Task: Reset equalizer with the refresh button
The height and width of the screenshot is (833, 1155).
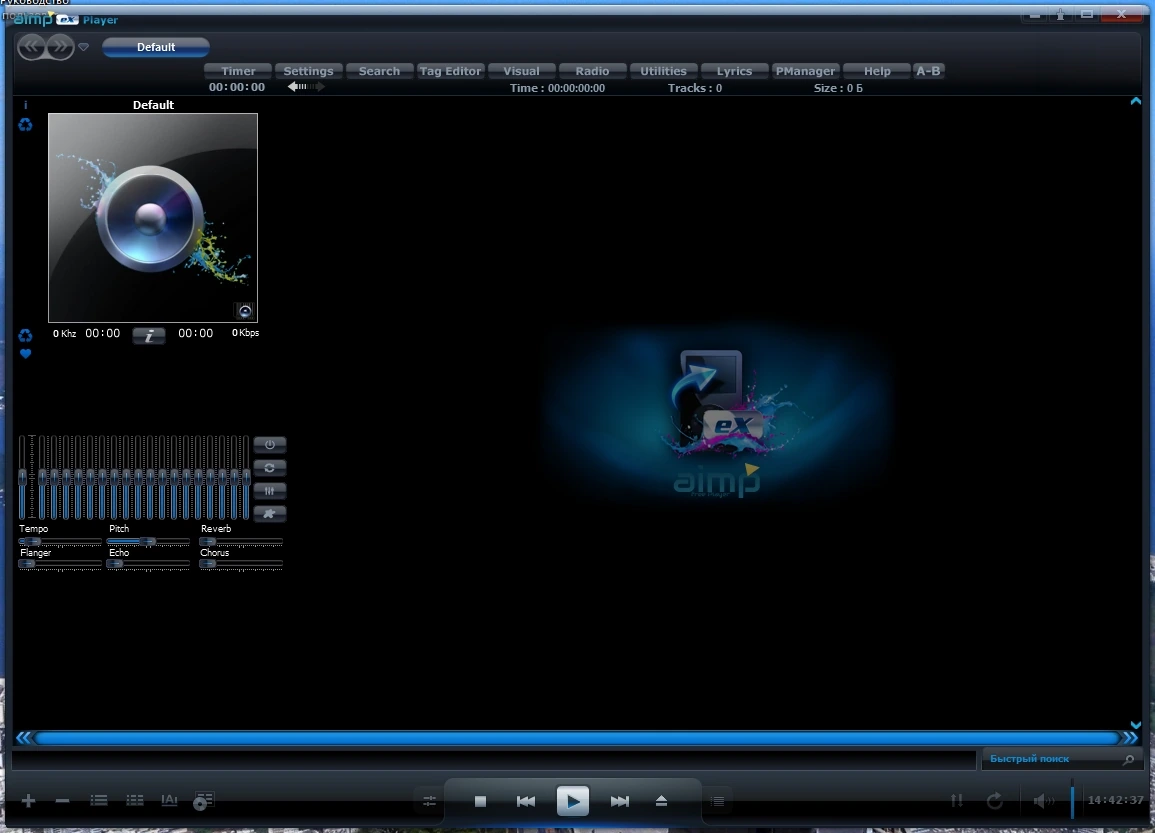Action: pyautogui.click(x=270, y=468)
